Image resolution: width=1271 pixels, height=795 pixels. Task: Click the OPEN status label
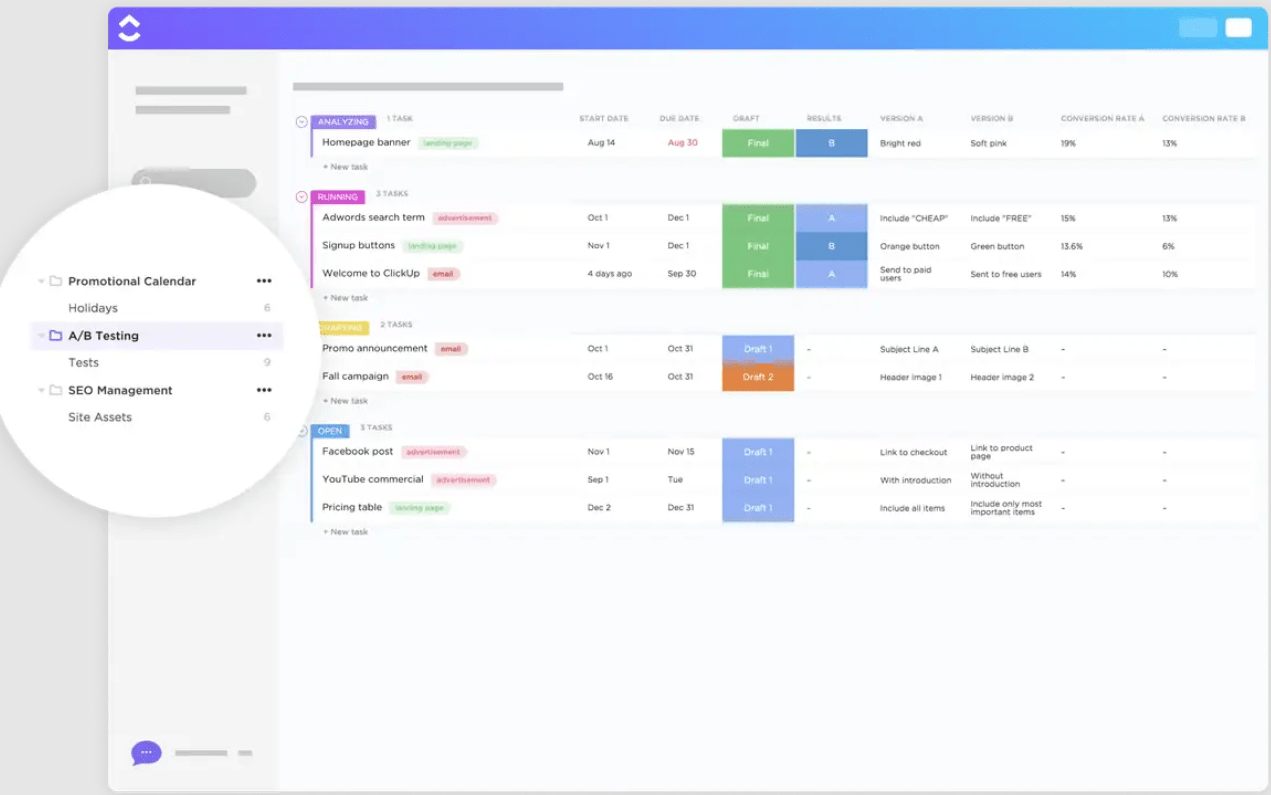(x=330, y=431)
